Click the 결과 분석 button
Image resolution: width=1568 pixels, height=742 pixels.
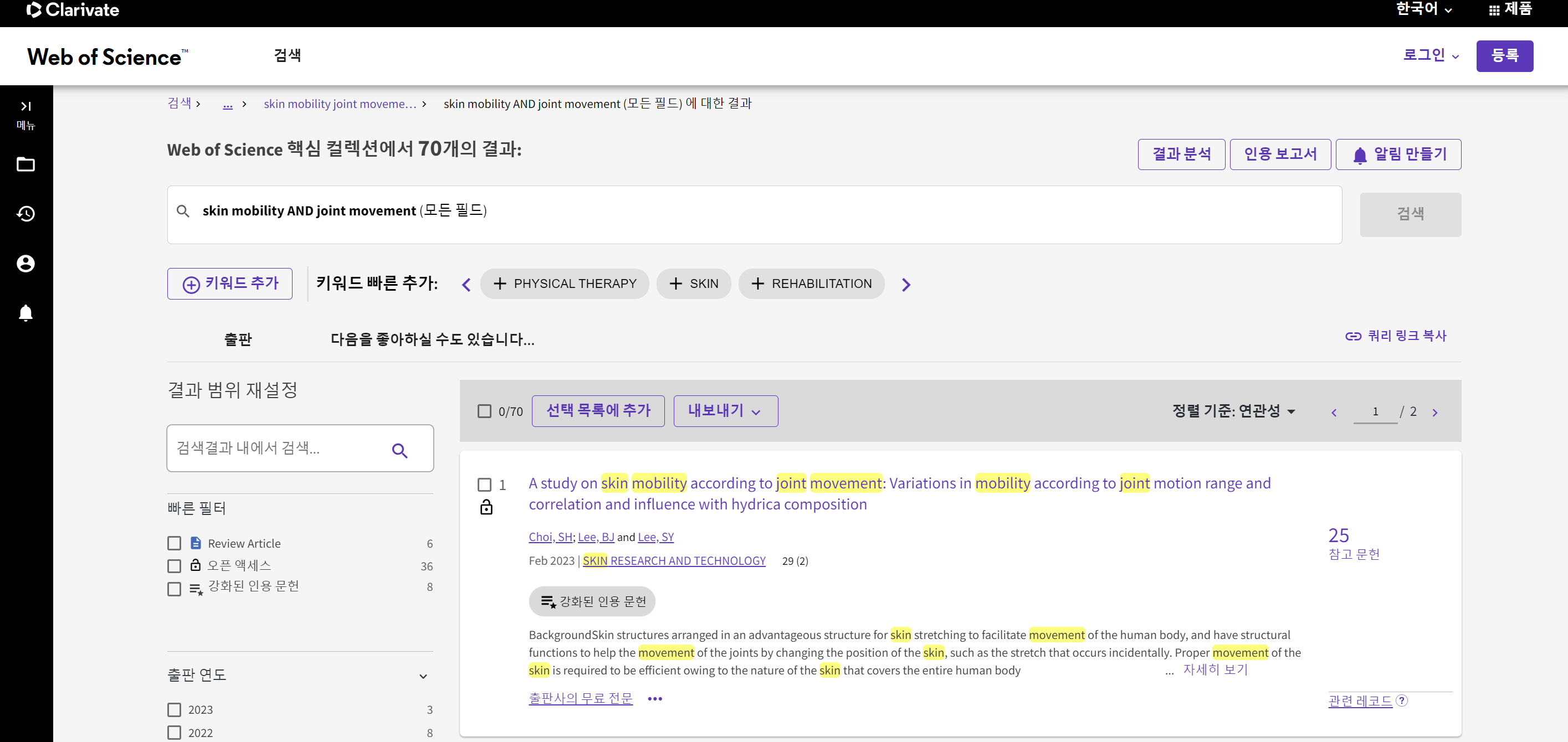tap(1181, 154)
